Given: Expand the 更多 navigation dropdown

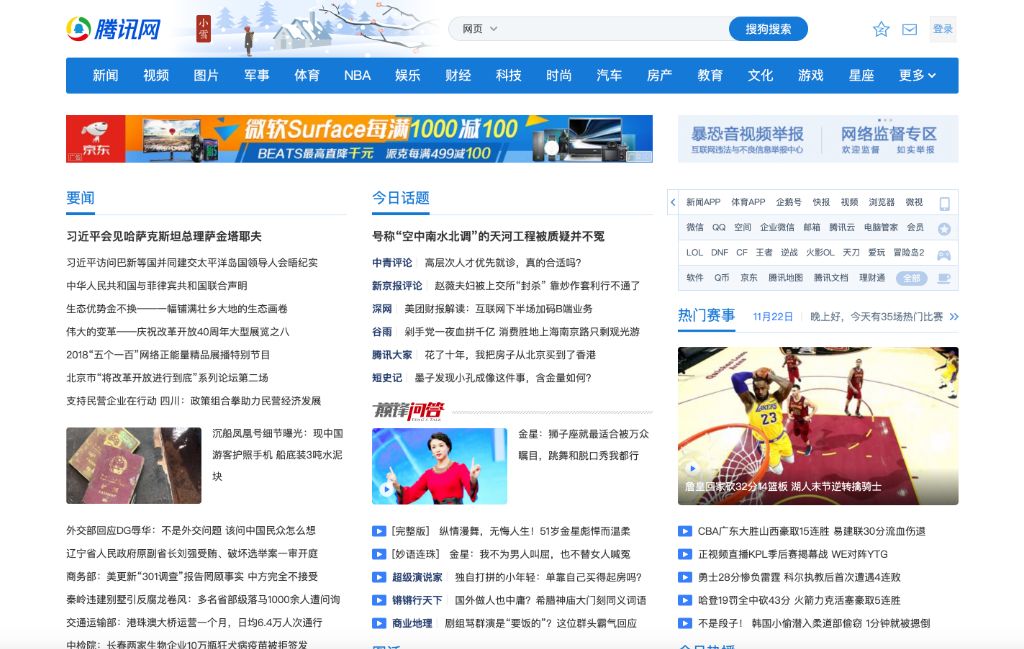Looking at the screenshot, I should 917,75.
